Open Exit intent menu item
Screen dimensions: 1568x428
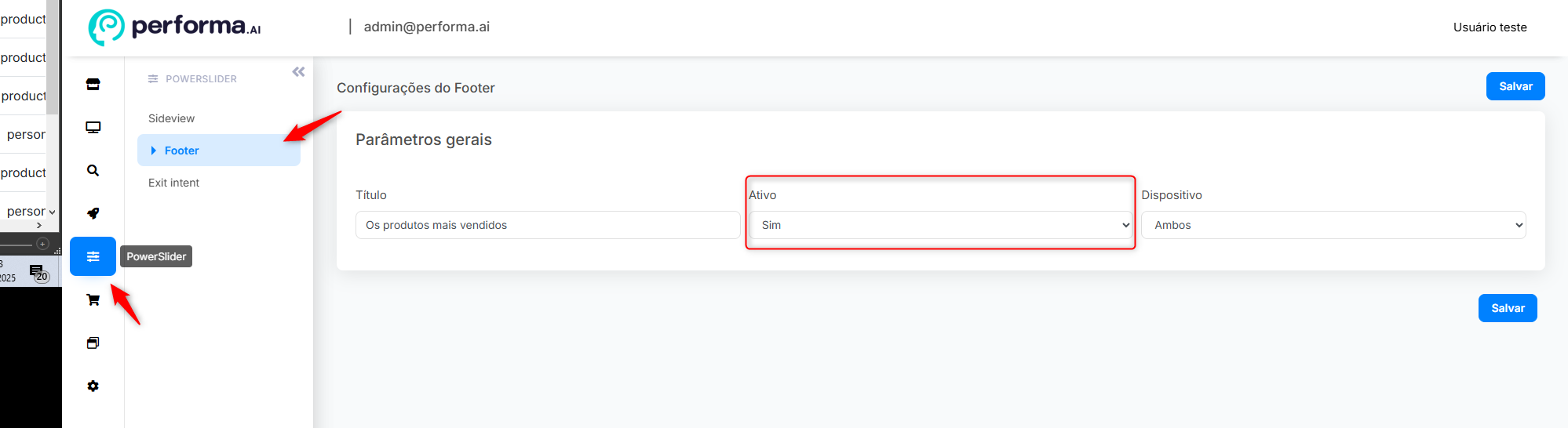(173, 183)
